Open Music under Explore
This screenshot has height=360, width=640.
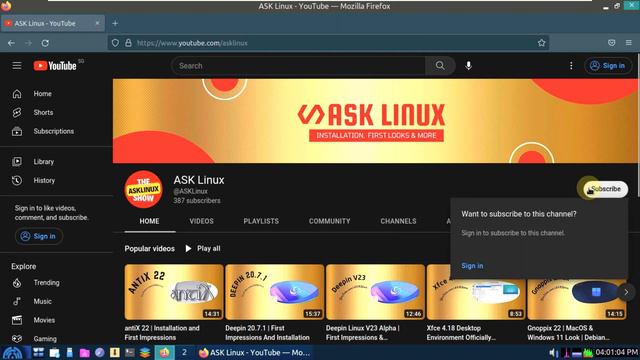click(42, 301)
